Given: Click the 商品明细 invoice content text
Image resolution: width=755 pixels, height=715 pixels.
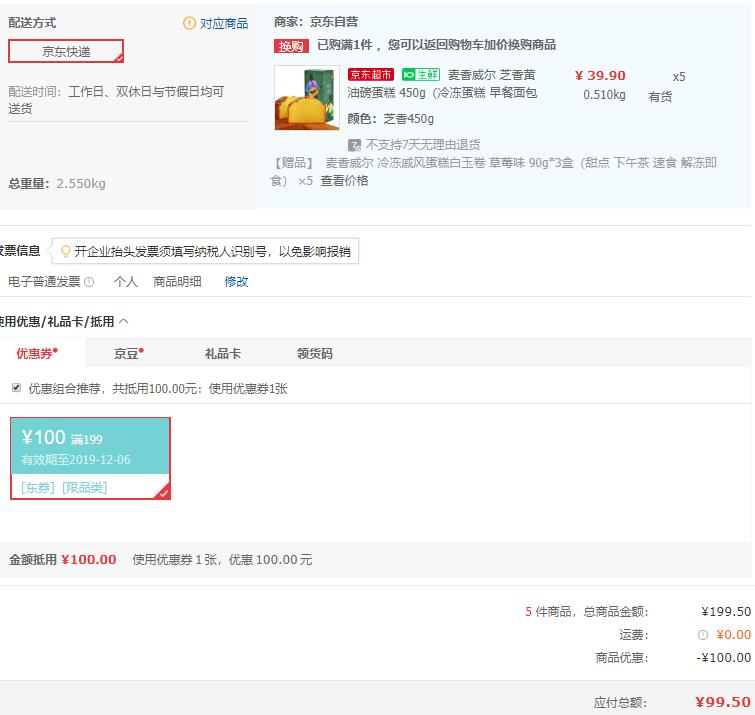Looking at the screenshot, I should 177,282.
